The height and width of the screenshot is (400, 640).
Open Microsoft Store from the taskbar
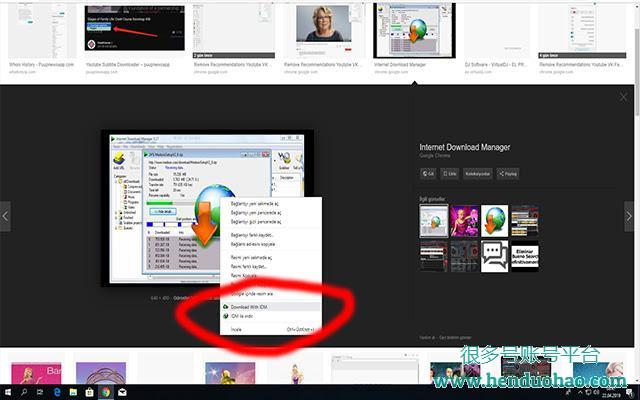(89, 392)
